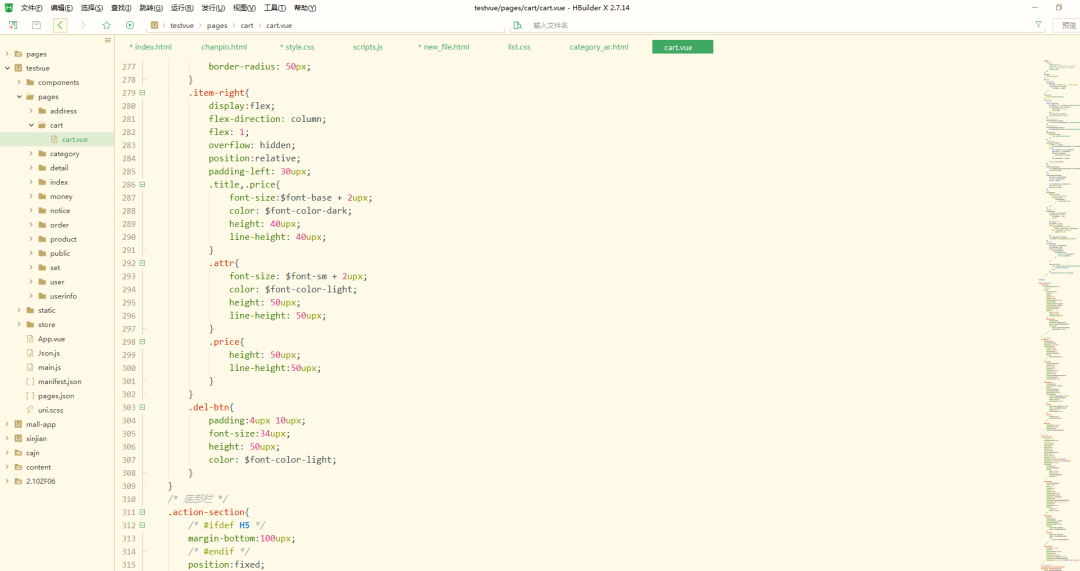Viewport: 1080px width, 571px height.
Task: Click the run play icon in toolbar
Action: (130, 25)
